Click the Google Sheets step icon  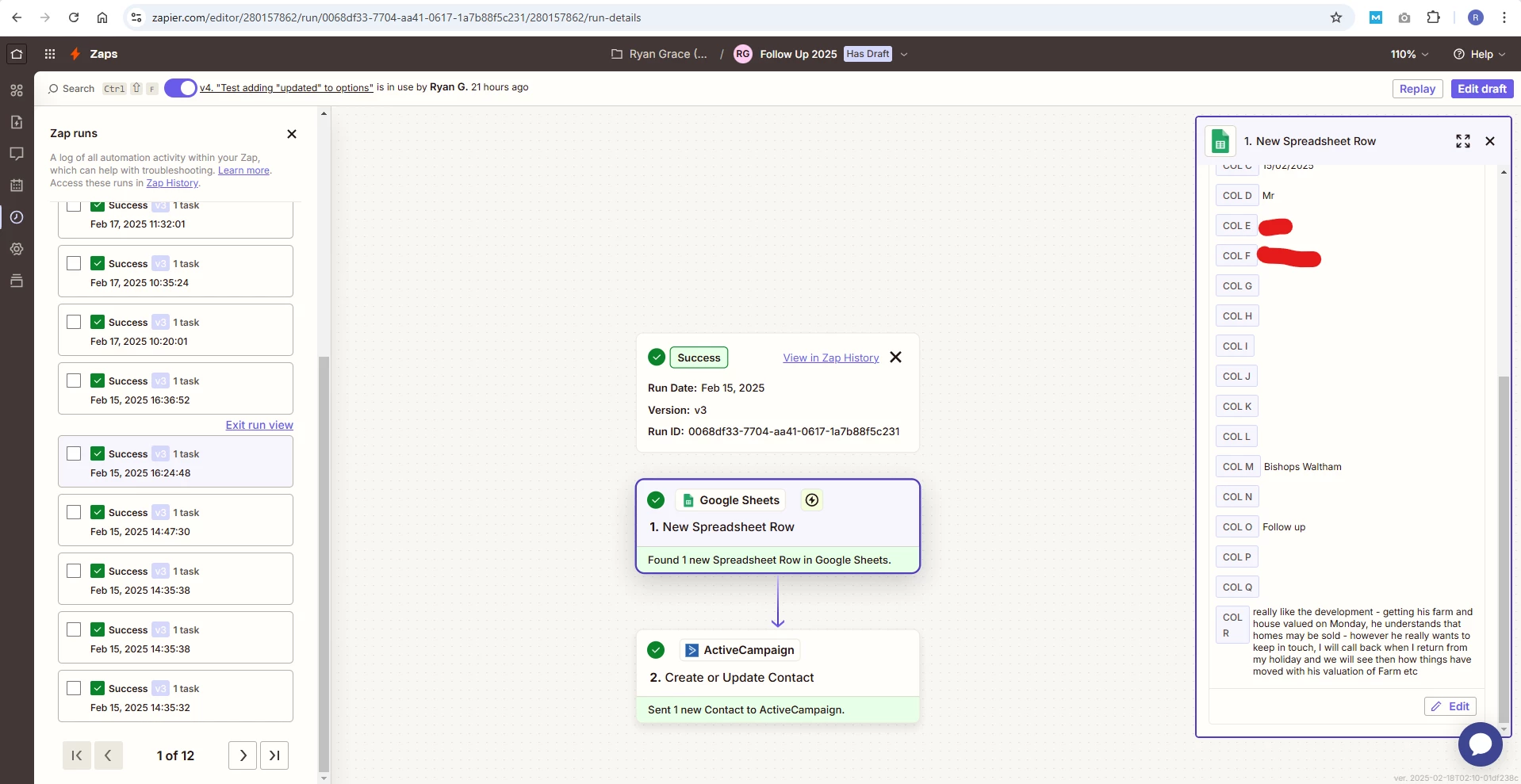[688, 500]
